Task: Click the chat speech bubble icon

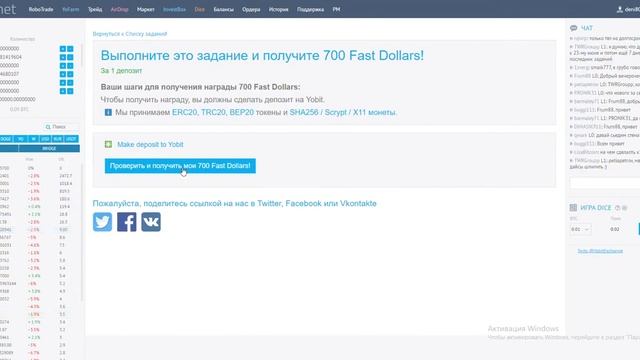Action: click(x=573, y=28)
